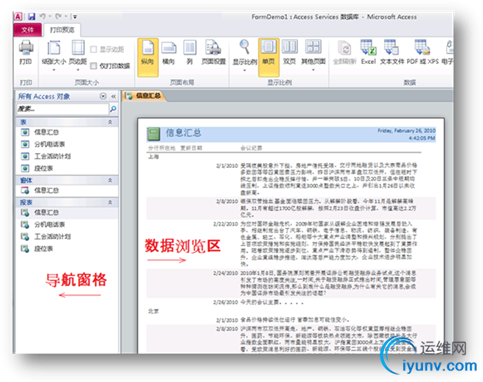The image size is (483, 382).
Task: Click the 4:42:05 PM time text
Action: (x=422, y=138)
